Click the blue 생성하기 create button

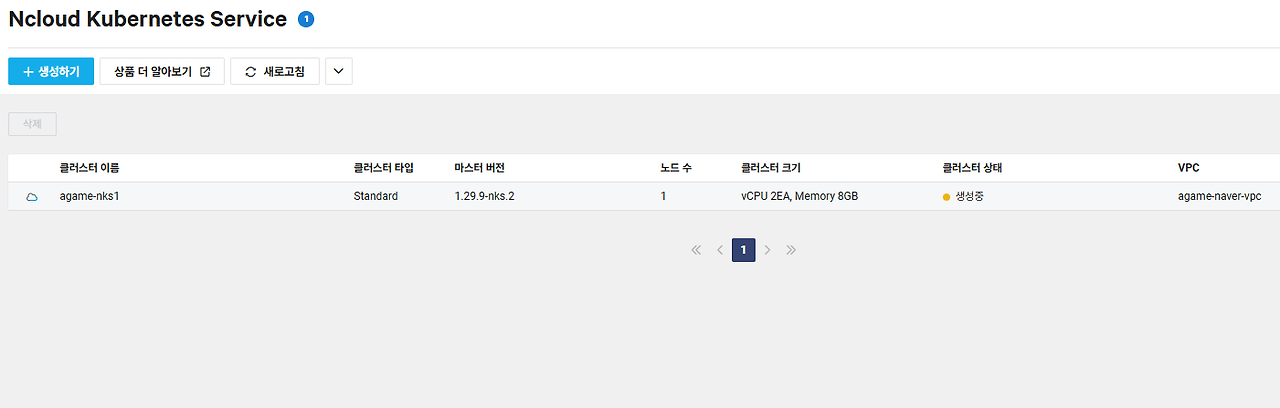pyautogui.click(x=51, y=71)
